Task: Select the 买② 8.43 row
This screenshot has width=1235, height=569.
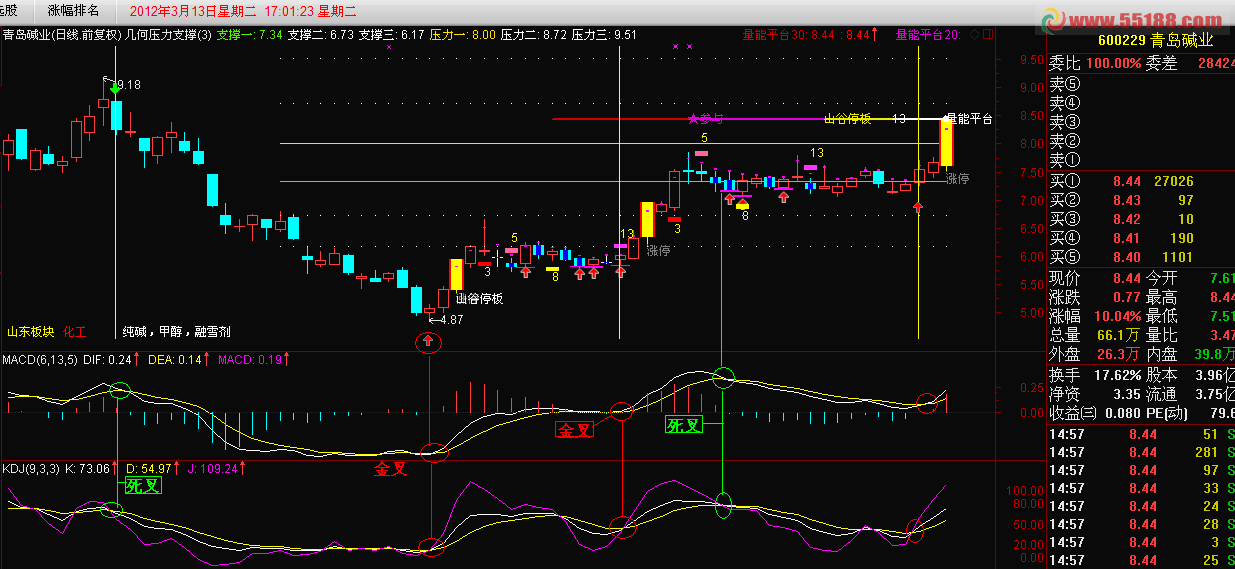Action: pos(1140,200)
